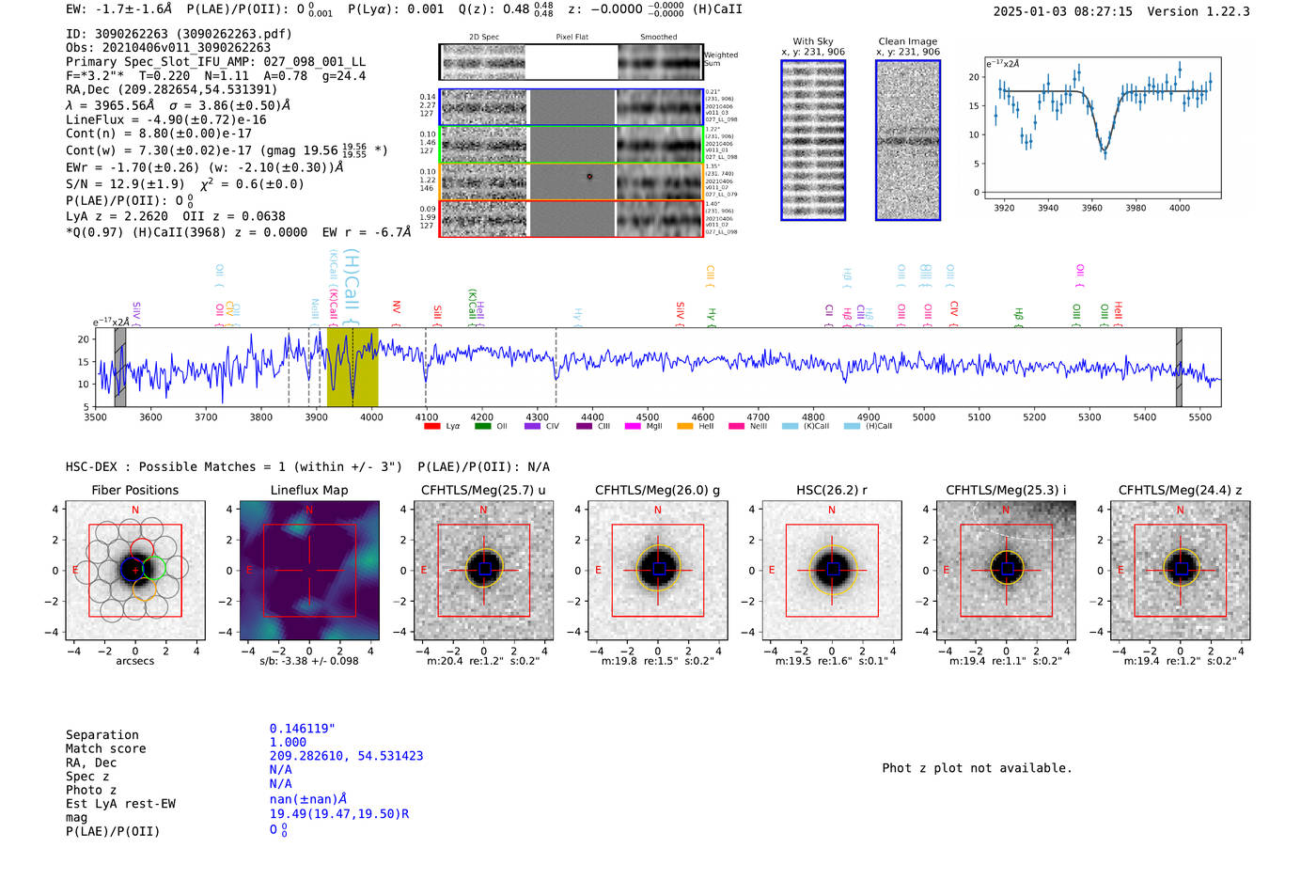This screenshot has width=1316, height=896.
Task: Click the Obs: 20210406v011_3090262263 line
Action: tap(168, 48)
